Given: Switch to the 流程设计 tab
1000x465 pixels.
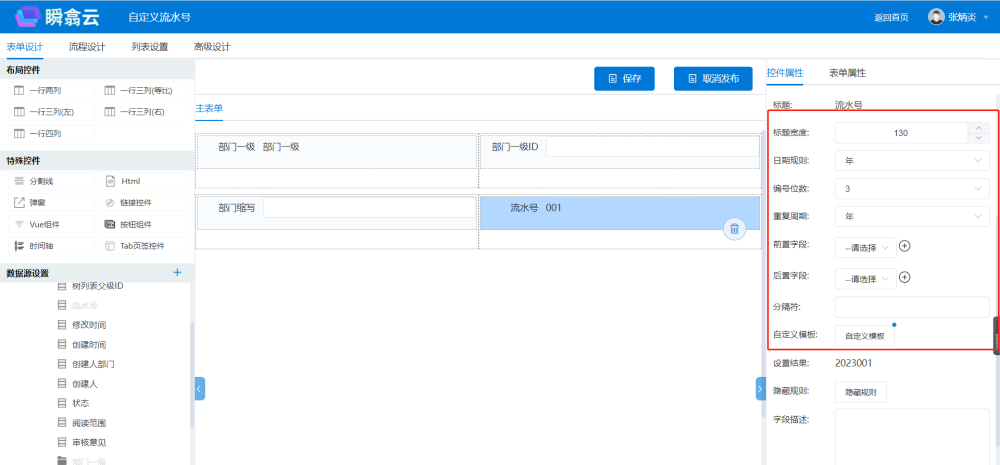Looking at the screenshot, I should coord(87,47).
